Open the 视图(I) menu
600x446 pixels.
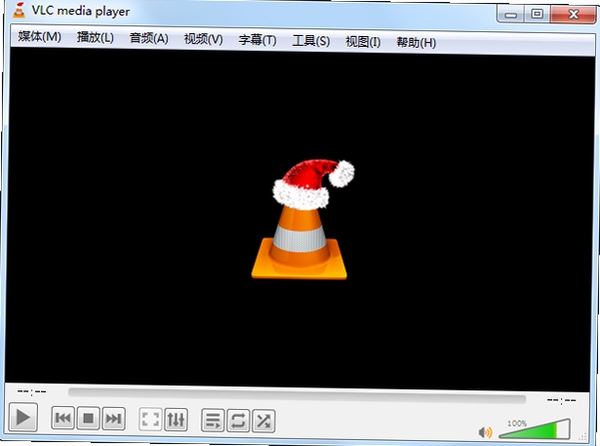point(363,41)
